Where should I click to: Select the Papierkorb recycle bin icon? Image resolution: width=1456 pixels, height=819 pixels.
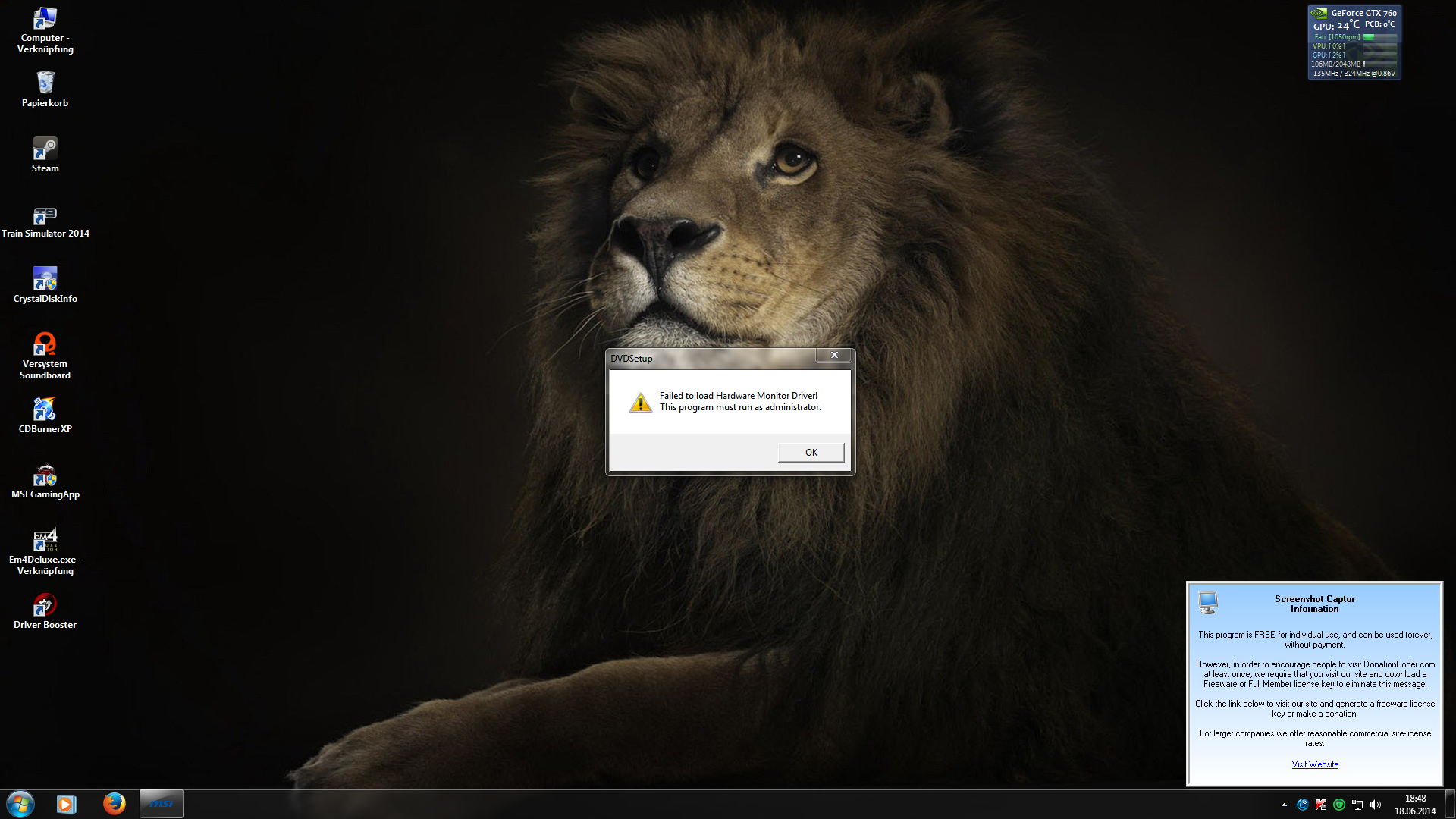point(45,83)
